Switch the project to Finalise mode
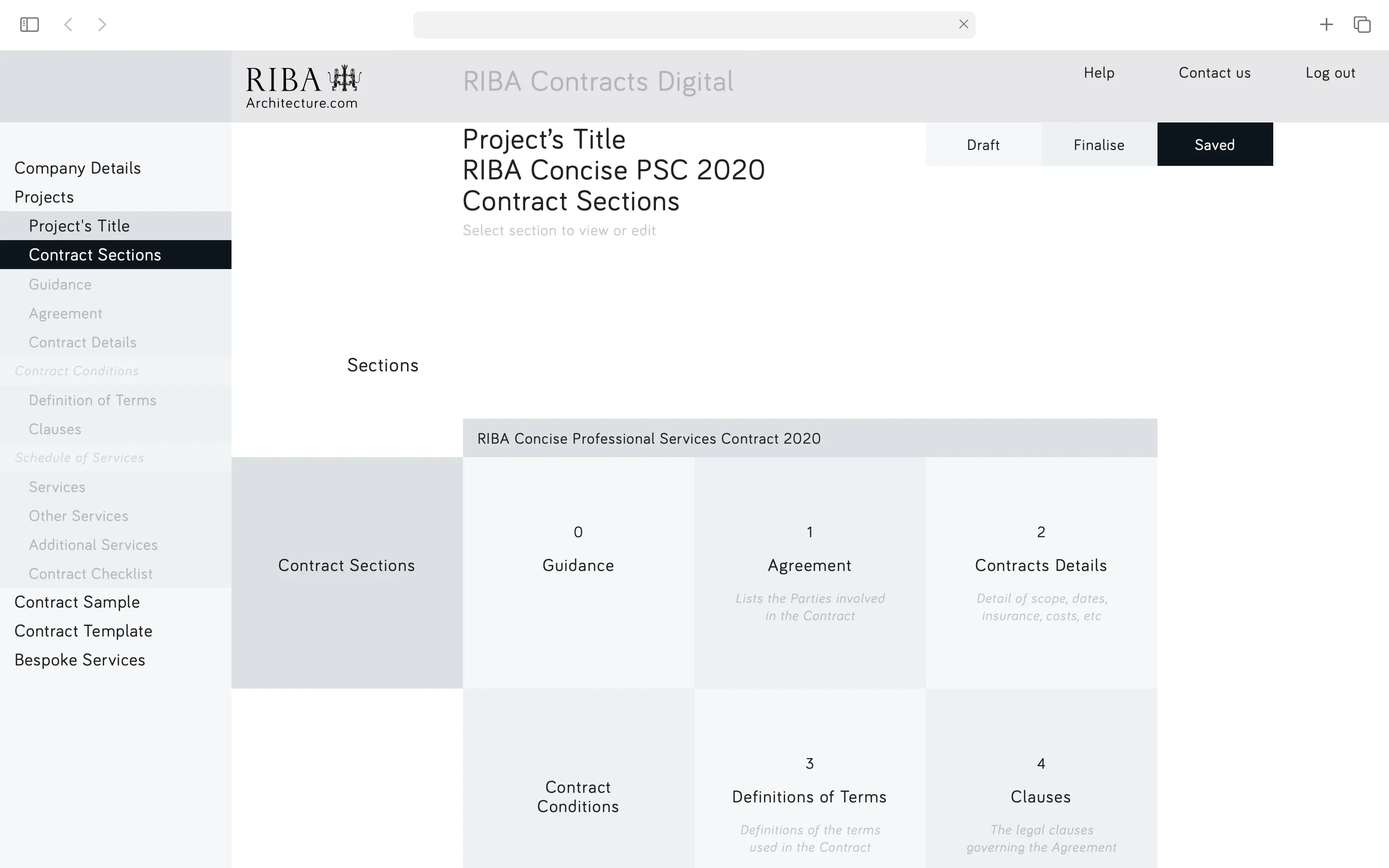This screenshot has height=868, width=1389. pos(1099,145)
